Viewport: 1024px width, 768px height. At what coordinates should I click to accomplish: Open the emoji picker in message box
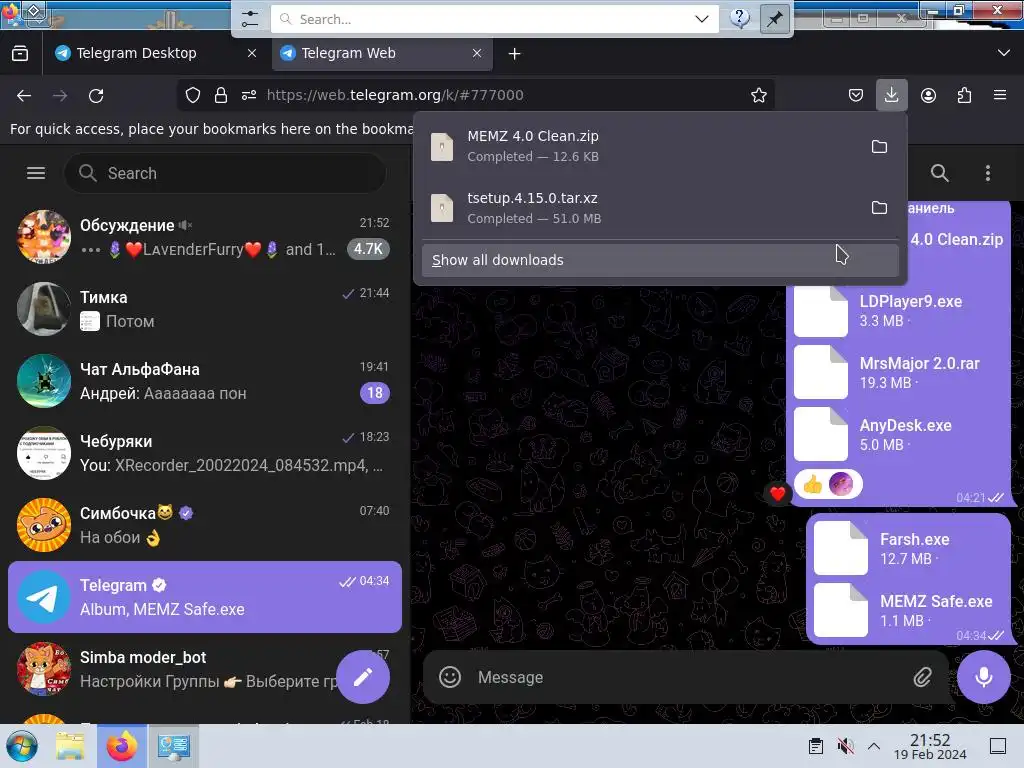(x=450, y=677)
